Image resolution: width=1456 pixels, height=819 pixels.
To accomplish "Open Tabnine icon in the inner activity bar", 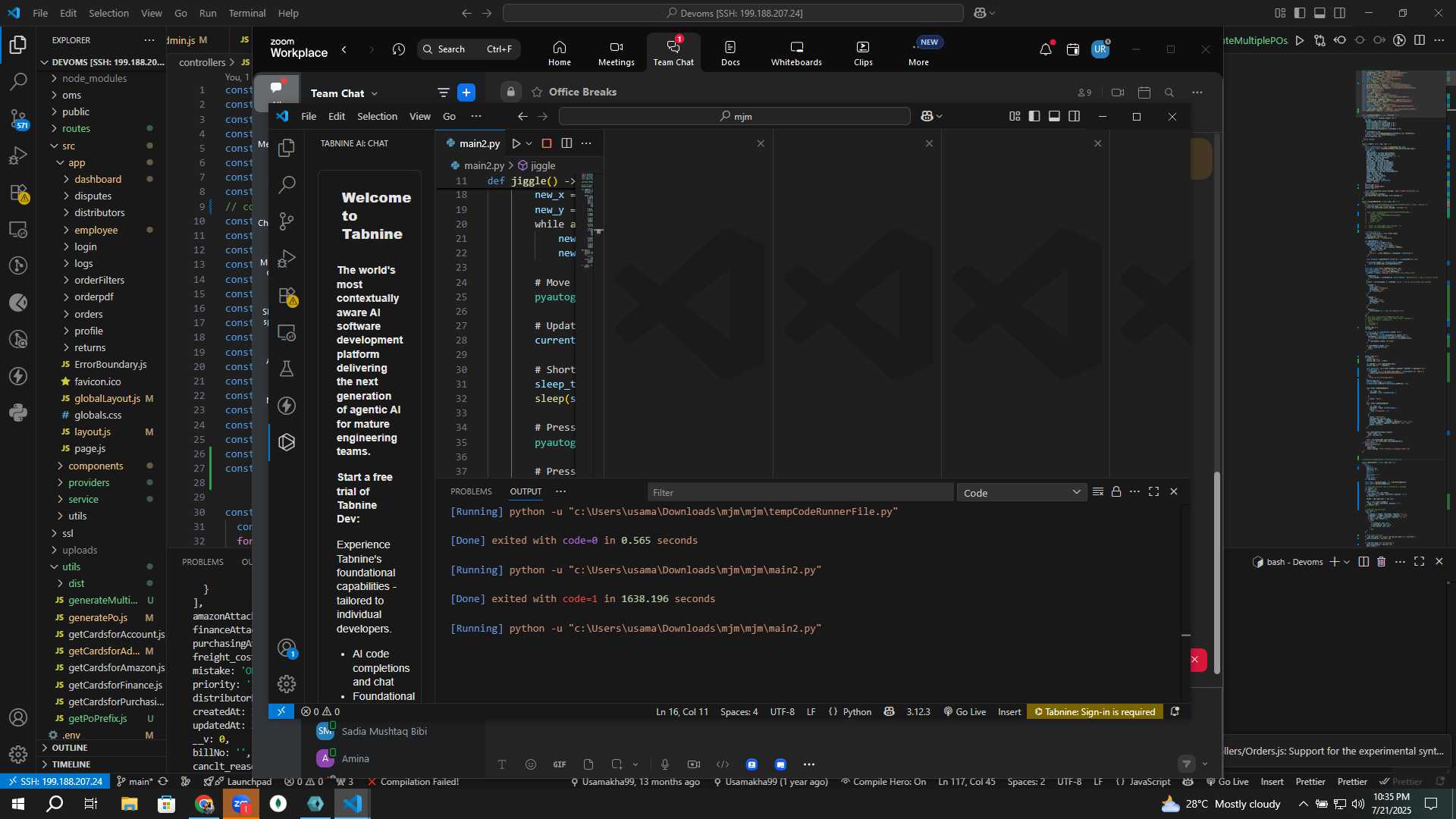I will (287, 442).
